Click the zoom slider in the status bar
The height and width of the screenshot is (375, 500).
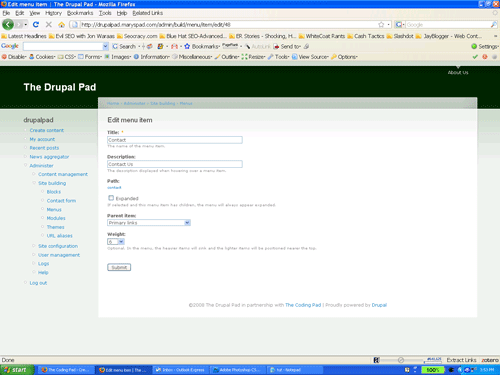pos(401,360)
